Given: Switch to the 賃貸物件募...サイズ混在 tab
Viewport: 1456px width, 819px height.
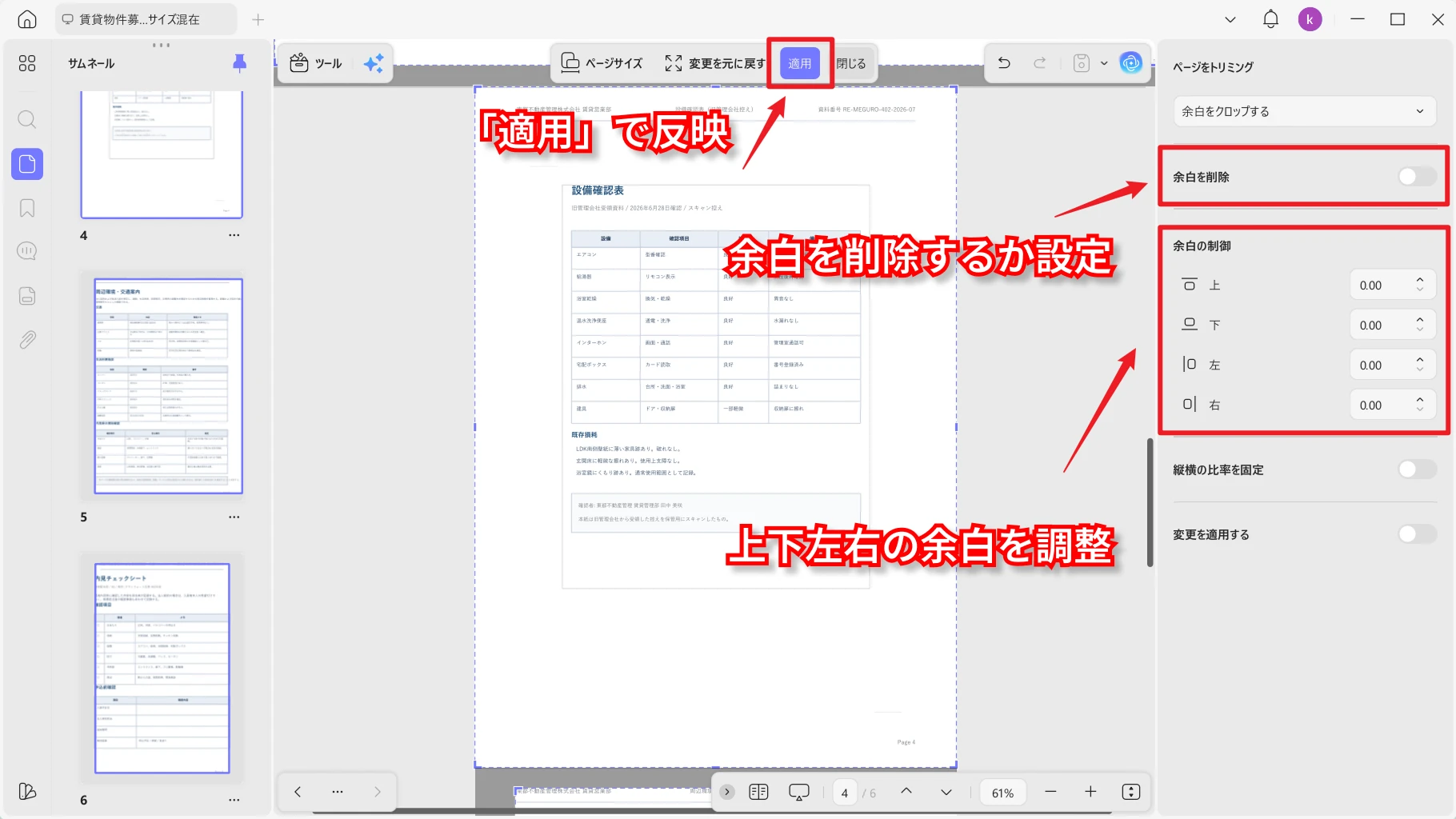Looking at the screenshot, I should (x=146, y=19).
